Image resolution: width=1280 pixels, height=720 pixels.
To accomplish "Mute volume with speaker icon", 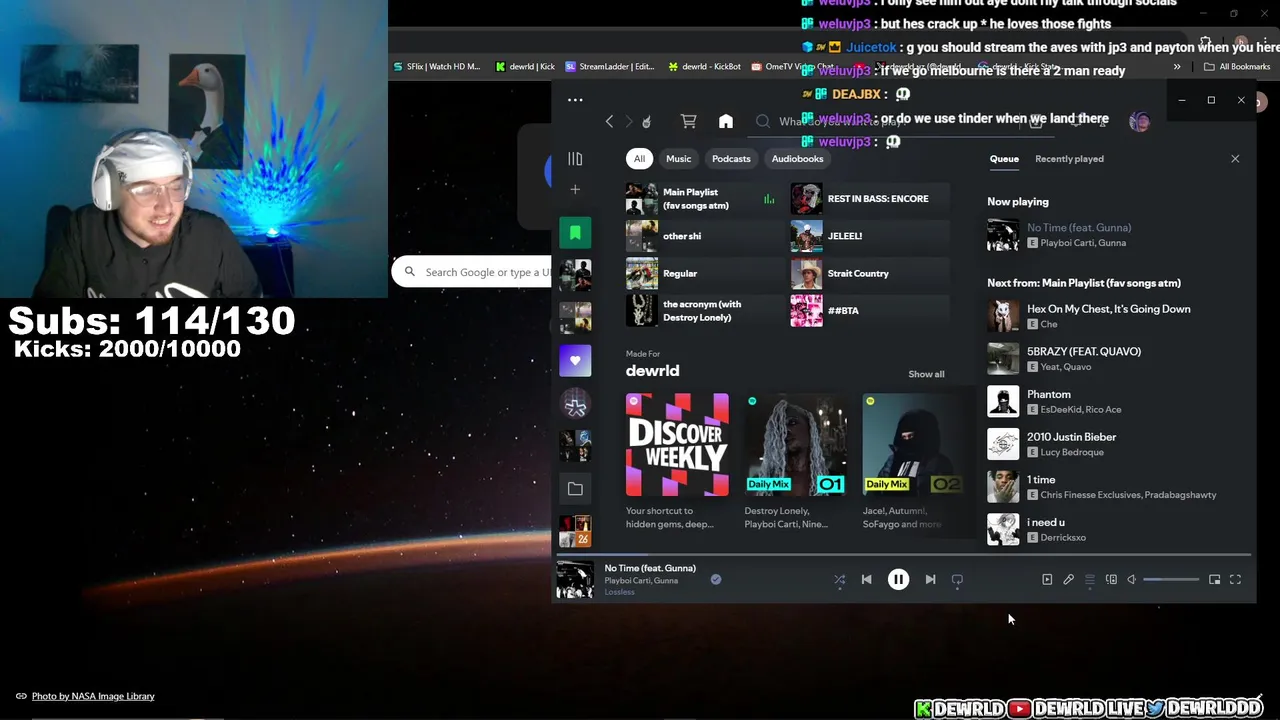I will pyautogui.click(x=1132, y=579).
